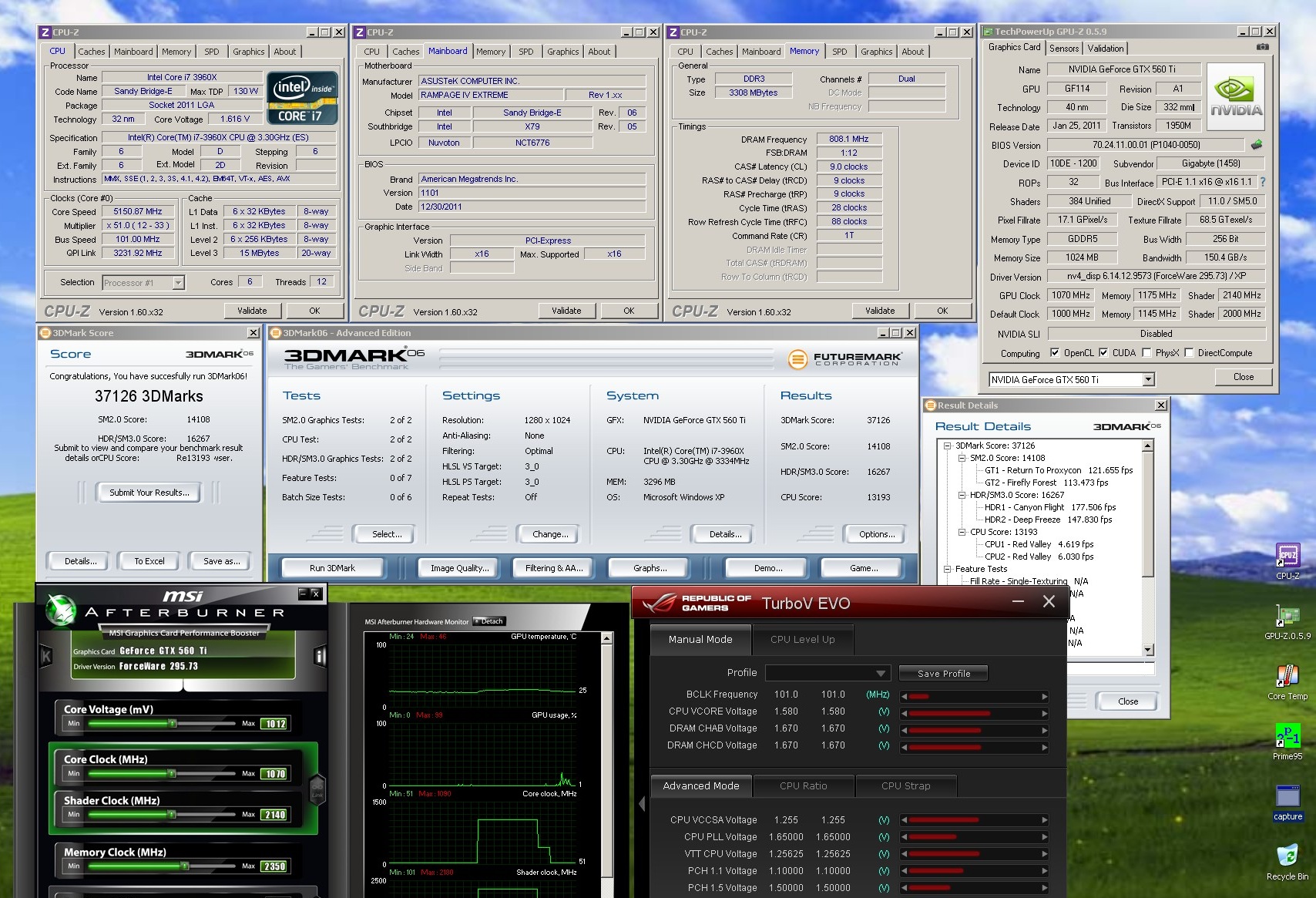Click Filtering & AA button in 3DMark06
This screenshot has height=898, width=1316.
click(553, 568)
